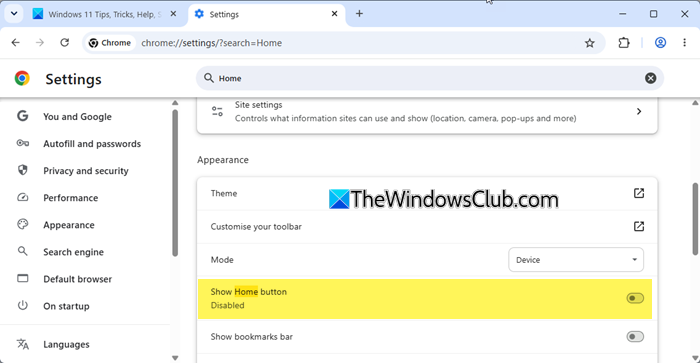The image size is (700, 363).
Task: Open Autofill and passwords section
Action: click(x=92, y=144)
